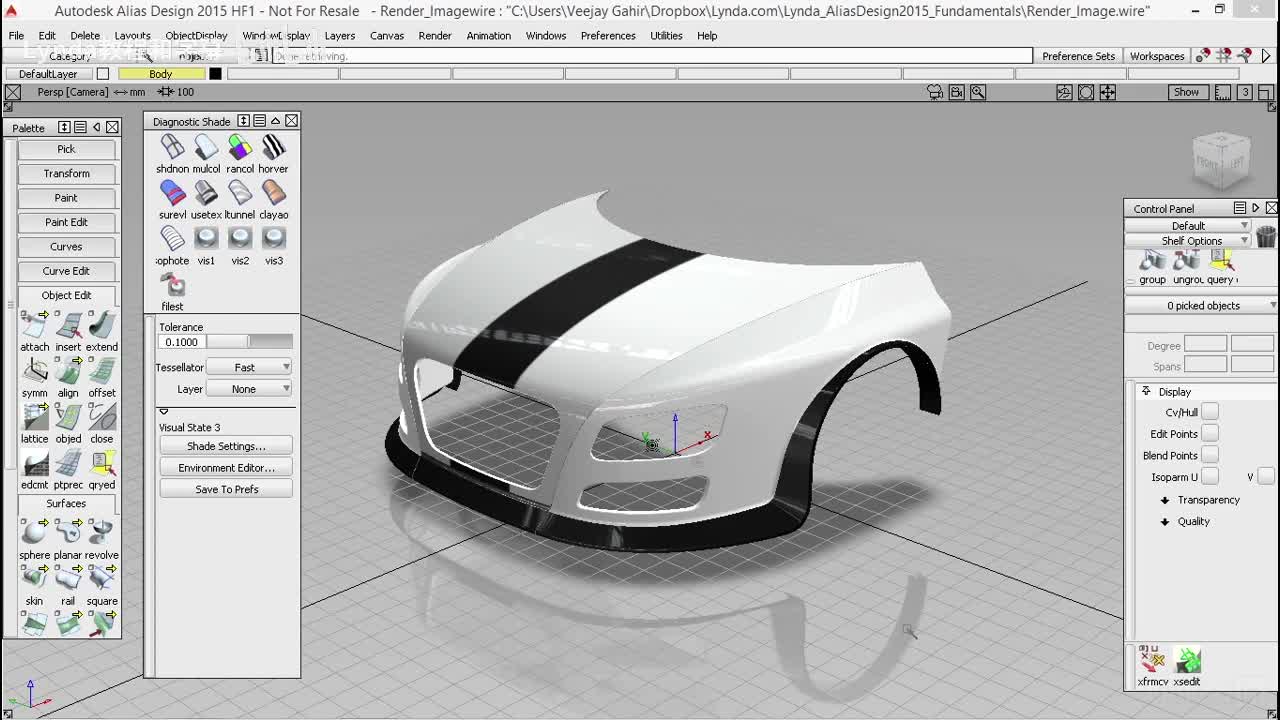Screen dimensions: 1280x720
Task: Expand the Quality section
Action: tap(1165, 521)
